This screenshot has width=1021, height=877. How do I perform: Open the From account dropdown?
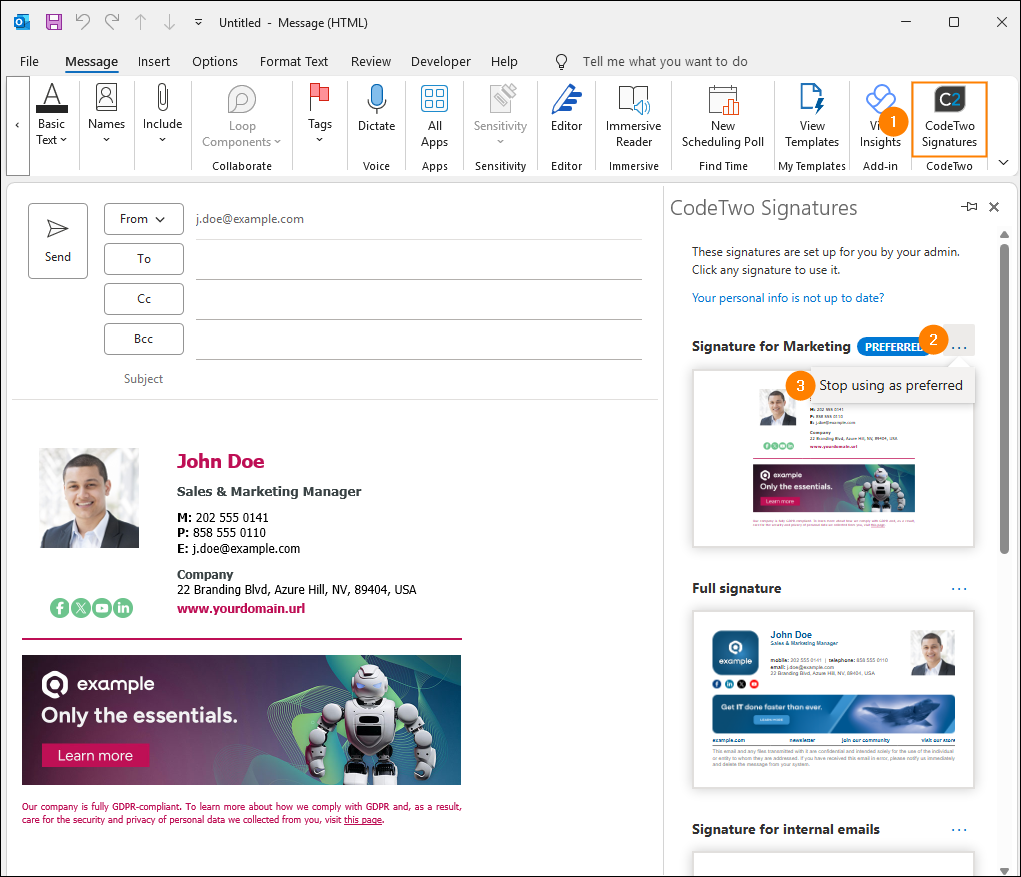click(144, 219)
